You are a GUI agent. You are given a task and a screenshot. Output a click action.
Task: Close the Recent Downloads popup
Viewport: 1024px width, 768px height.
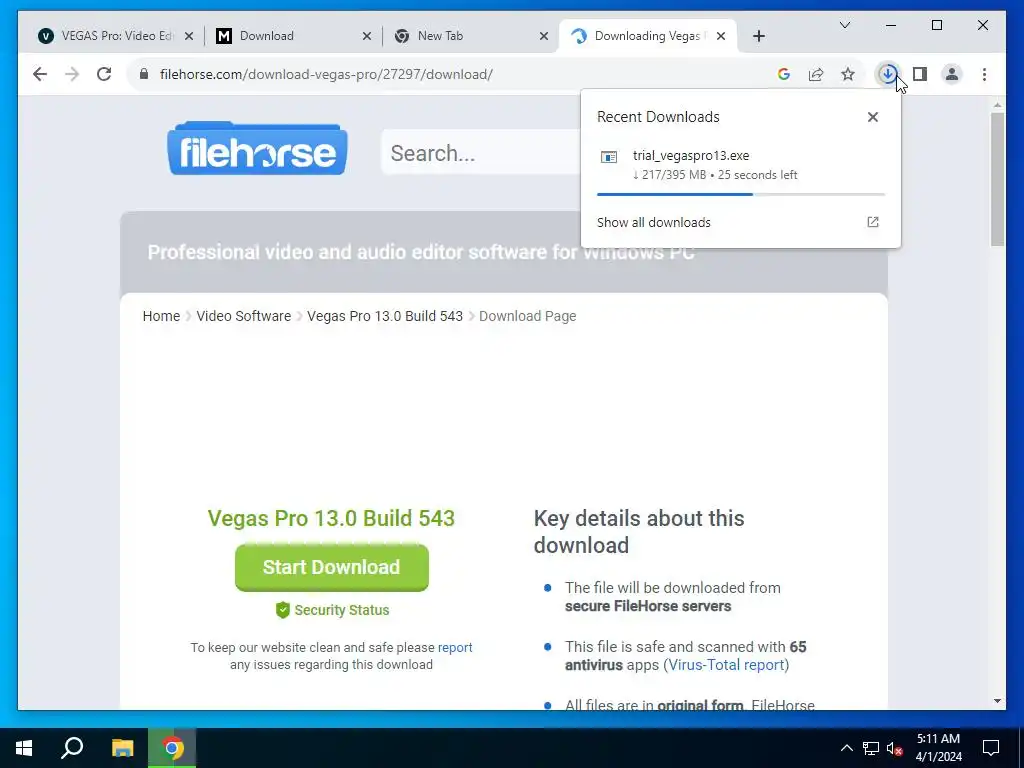point(872,117)
